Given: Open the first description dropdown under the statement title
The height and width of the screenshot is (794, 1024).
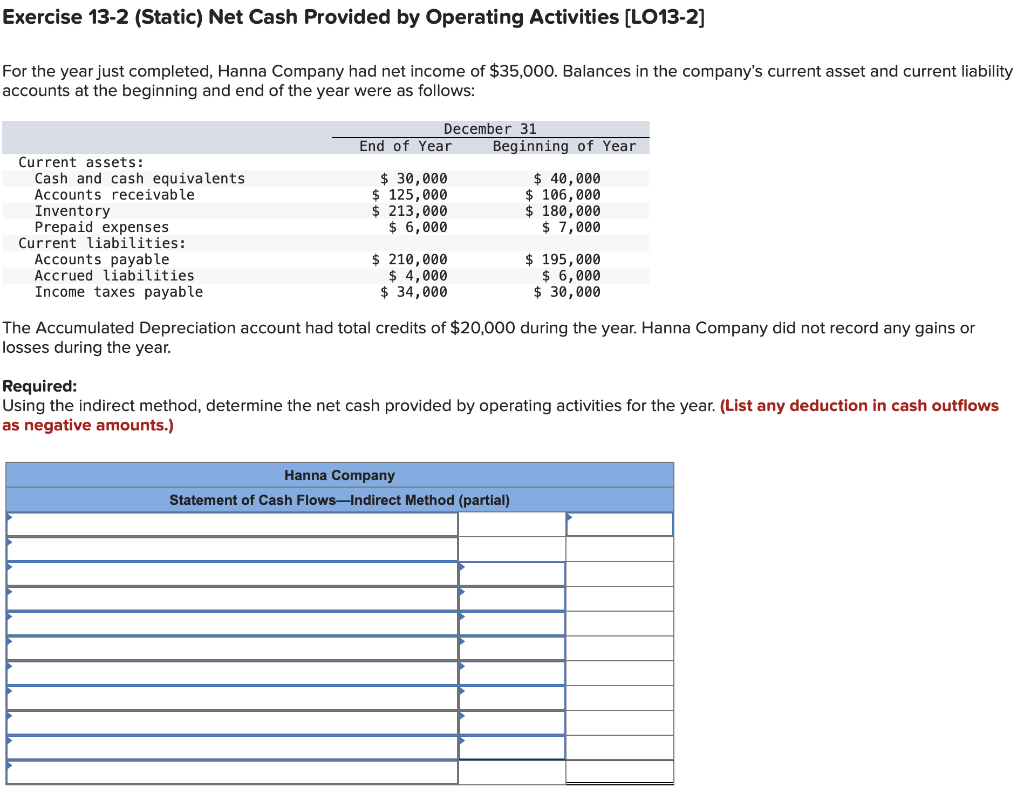Looking at the screenshot, I should 230,523.
